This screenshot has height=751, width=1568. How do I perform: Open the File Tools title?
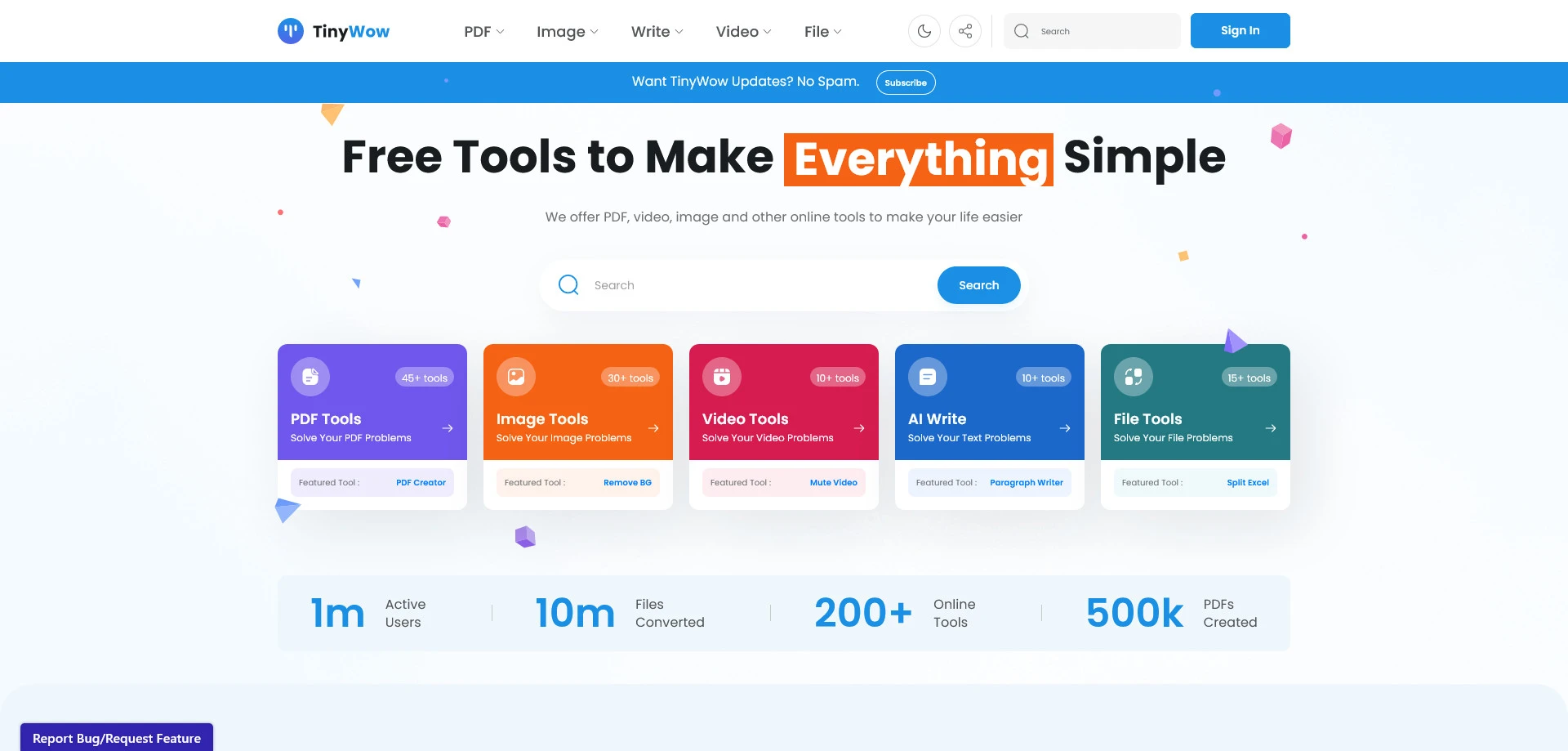1147,419
